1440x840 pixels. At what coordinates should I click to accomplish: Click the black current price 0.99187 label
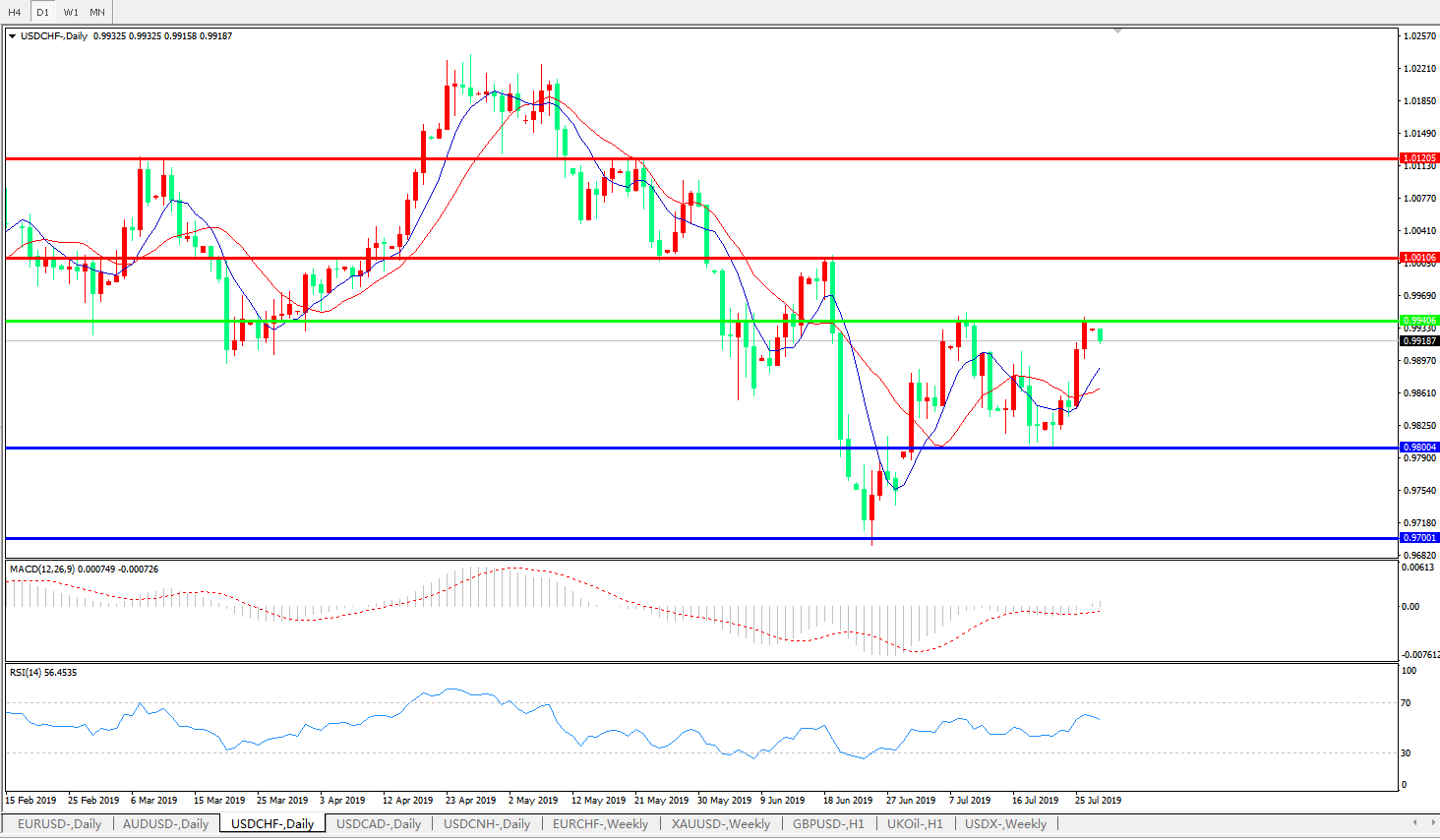[x=1419, y=341]
